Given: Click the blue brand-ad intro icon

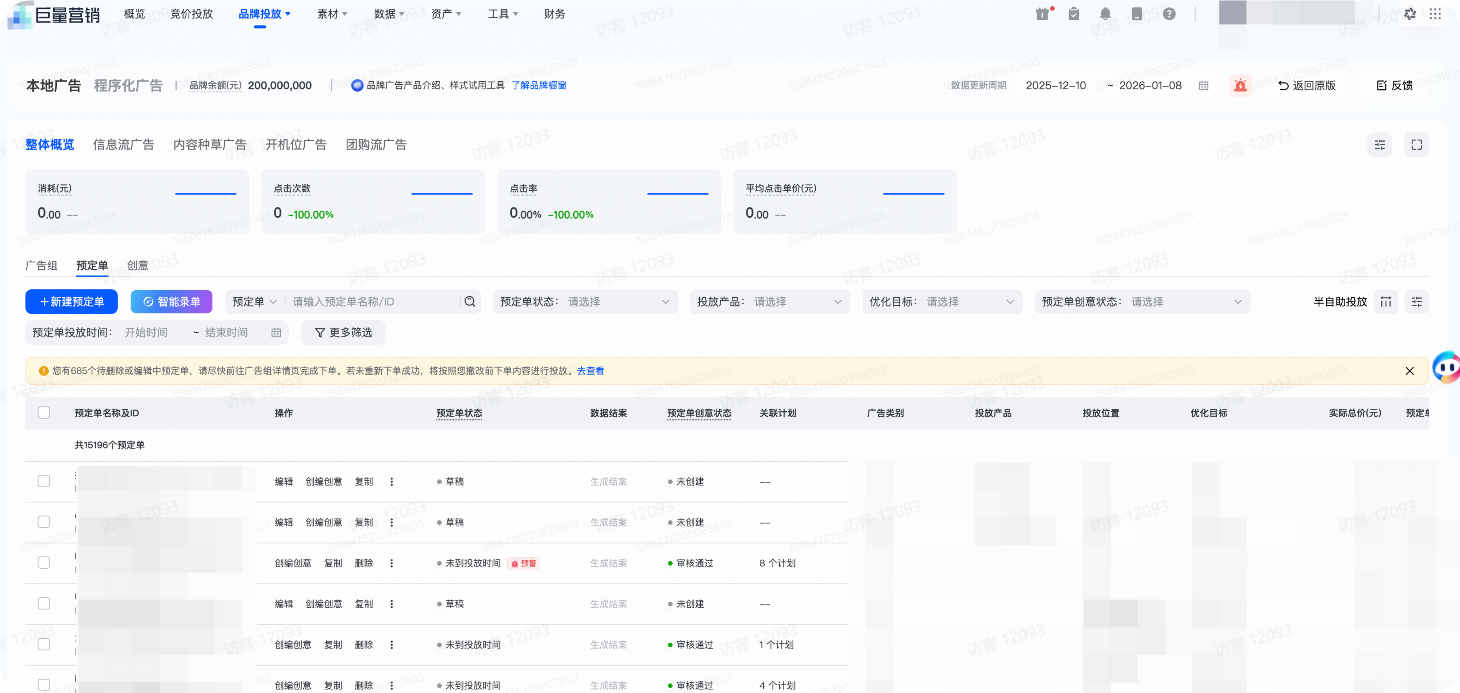Looking at the screenshot, I should (357, 86).
